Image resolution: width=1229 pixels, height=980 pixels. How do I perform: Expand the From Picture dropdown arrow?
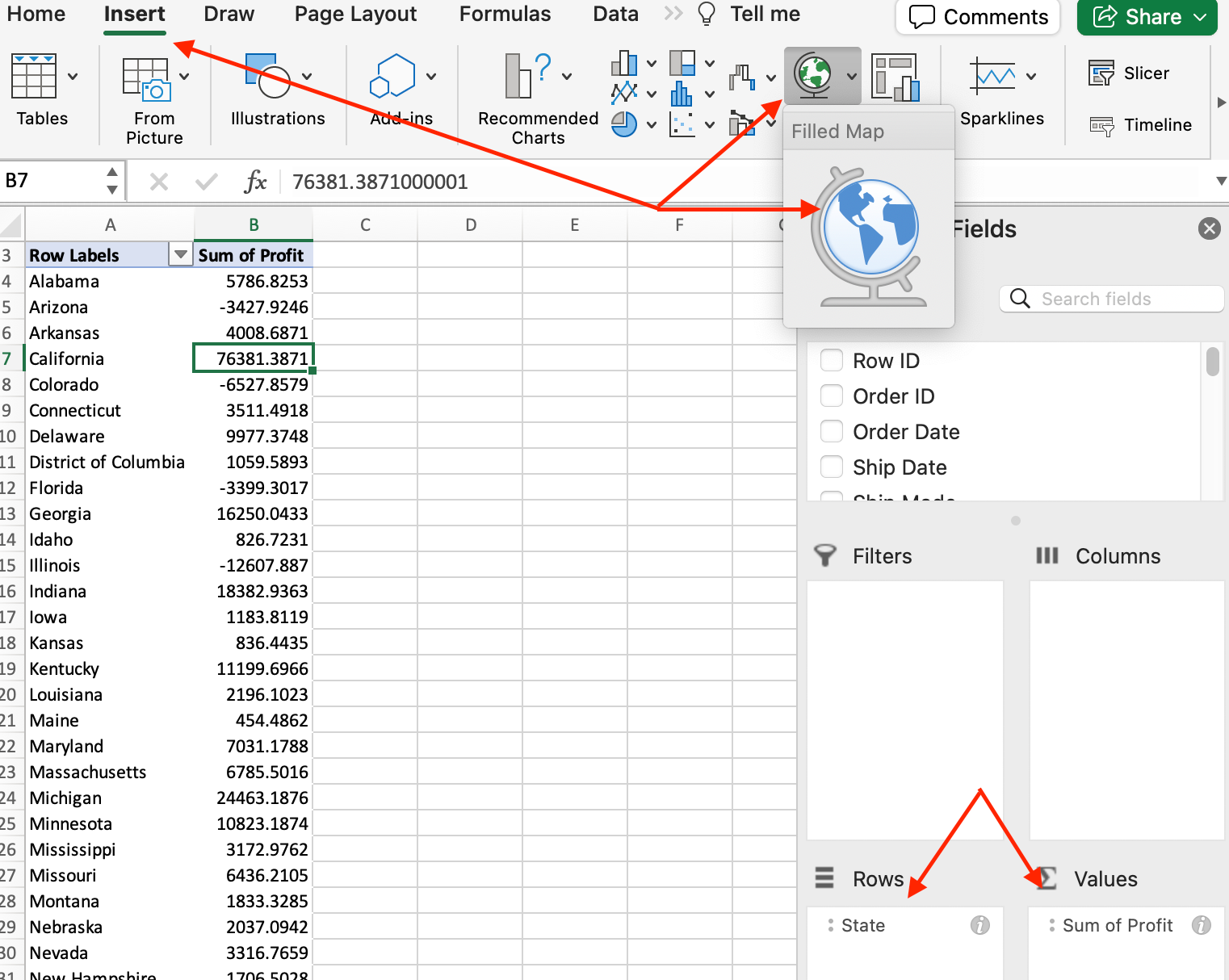coord(184,77)
